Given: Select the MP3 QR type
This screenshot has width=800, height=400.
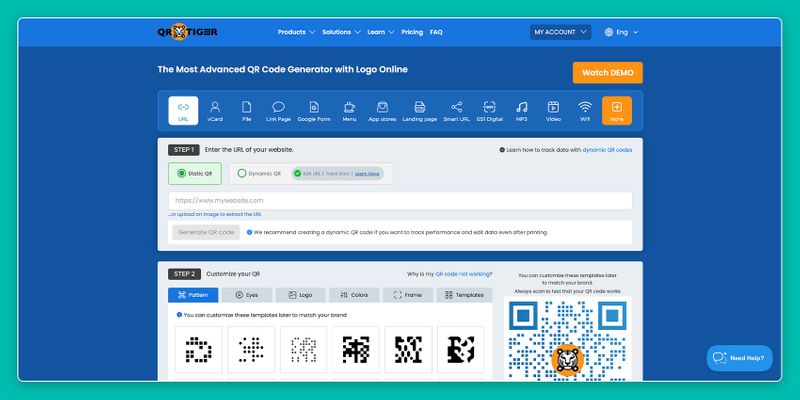Looking at the screenshot, I should tap(521, 111).
